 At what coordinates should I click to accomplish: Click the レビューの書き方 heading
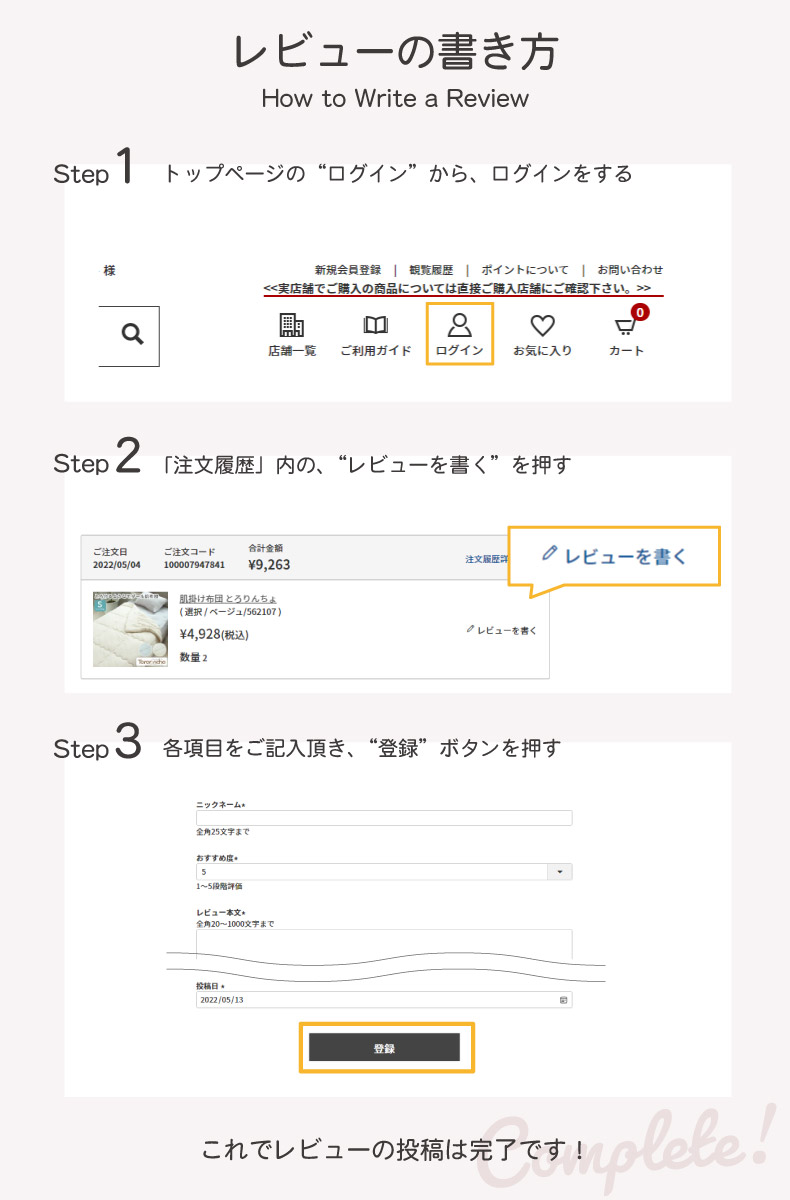pyautogui.click(x=395, y=51)
